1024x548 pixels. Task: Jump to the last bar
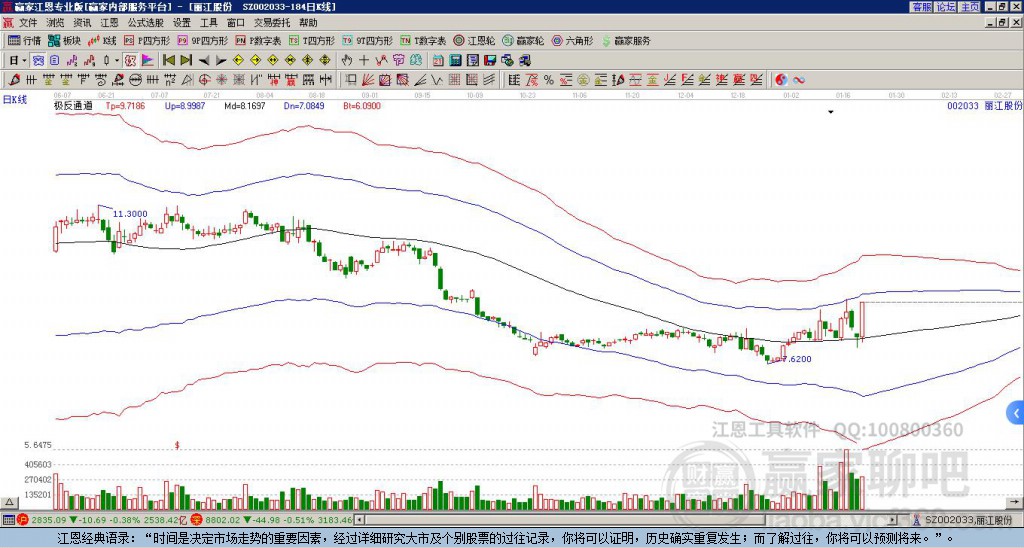click(x=186, y=61)
